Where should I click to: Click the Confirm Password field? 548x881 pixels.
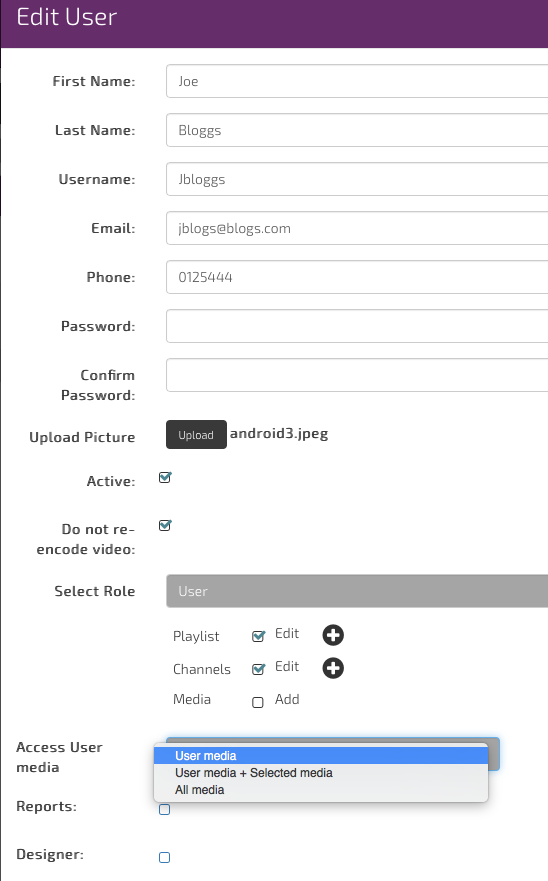357,375
